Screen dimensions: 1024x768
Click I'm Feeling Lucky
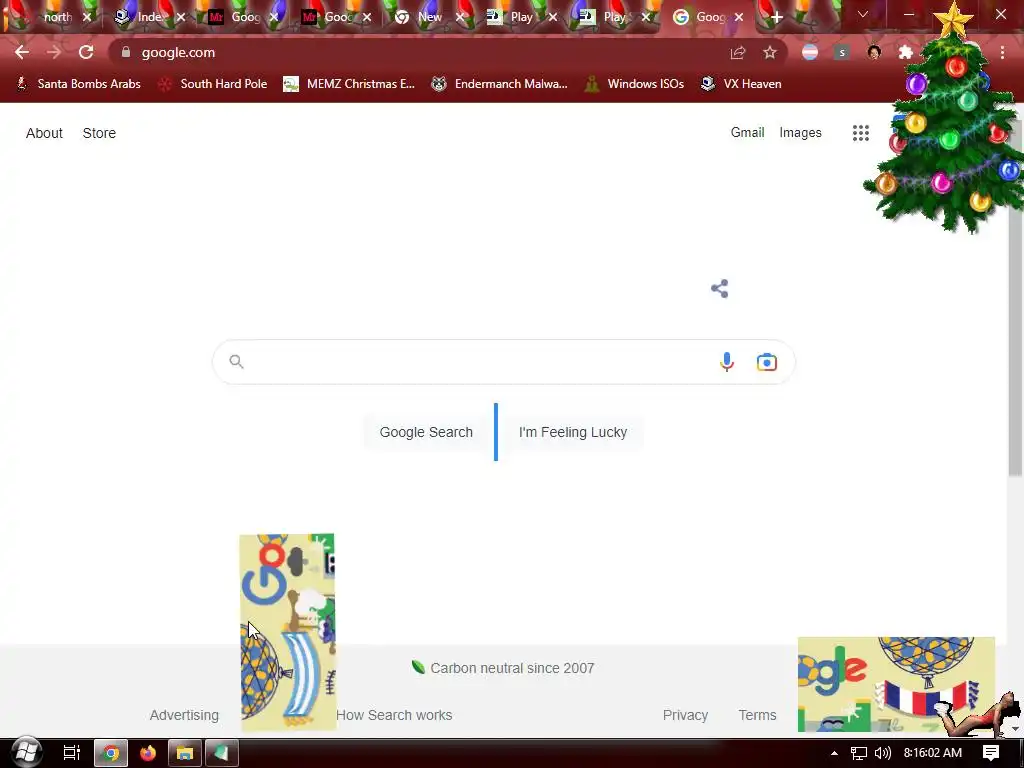[x=573, y=432]
